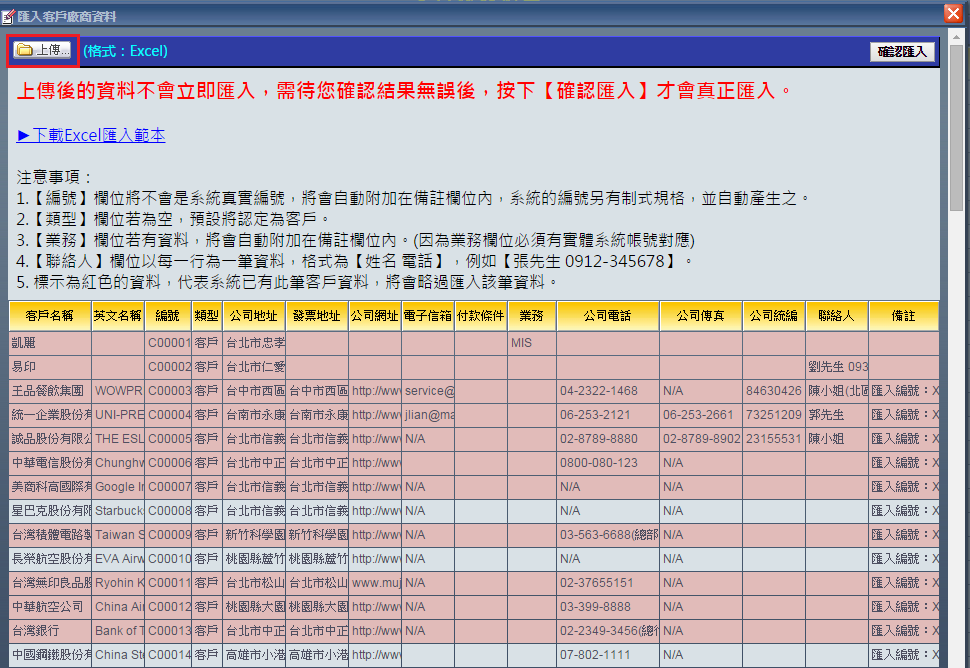Screen dimensions: 970x668
Task: Click the 台灣銀行 customer name cell
Action: point(49,631)
